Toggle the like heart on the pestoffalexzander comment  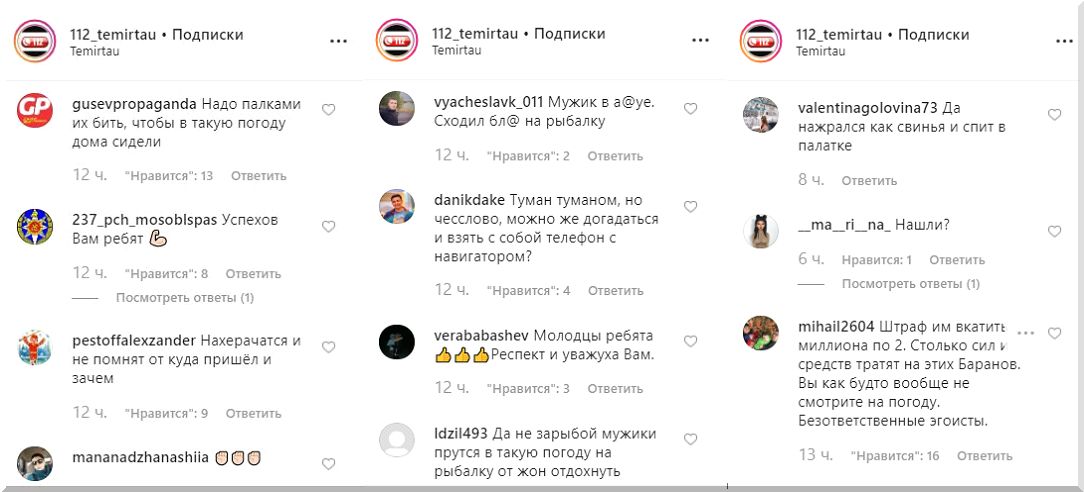click(x=329, y=347)
